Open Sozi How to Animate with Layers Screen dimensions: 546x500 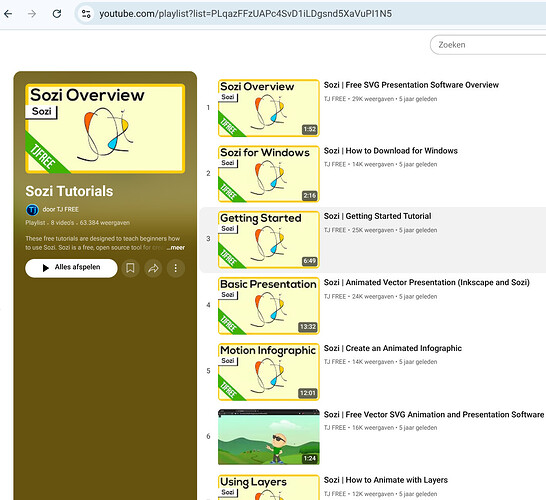coord(386,480)
